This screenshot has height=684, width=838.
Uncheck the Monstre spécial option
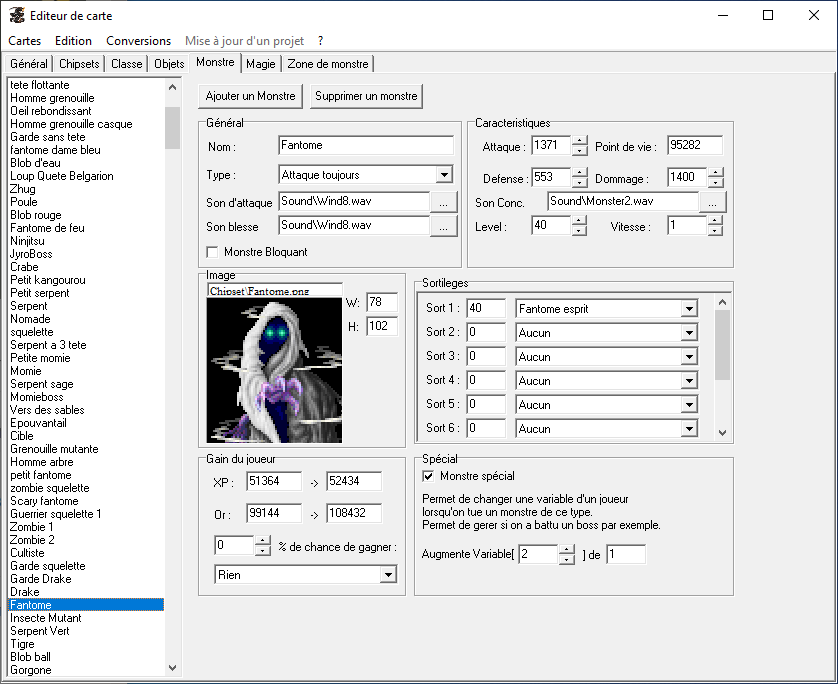coord(428,476)
